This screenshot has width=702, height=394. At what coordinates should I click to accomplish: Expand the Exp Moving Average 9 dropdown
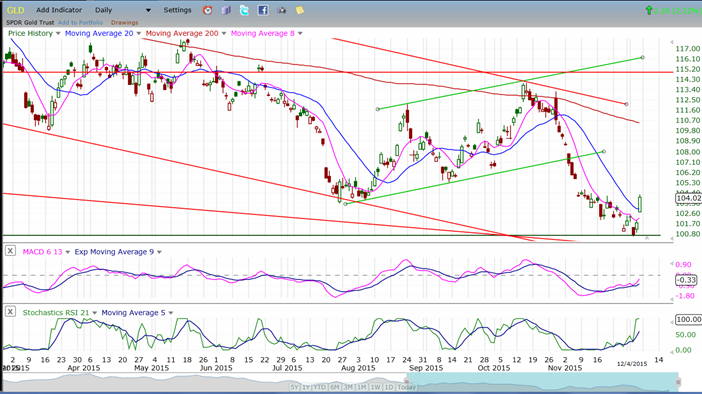tap(159, 252)
